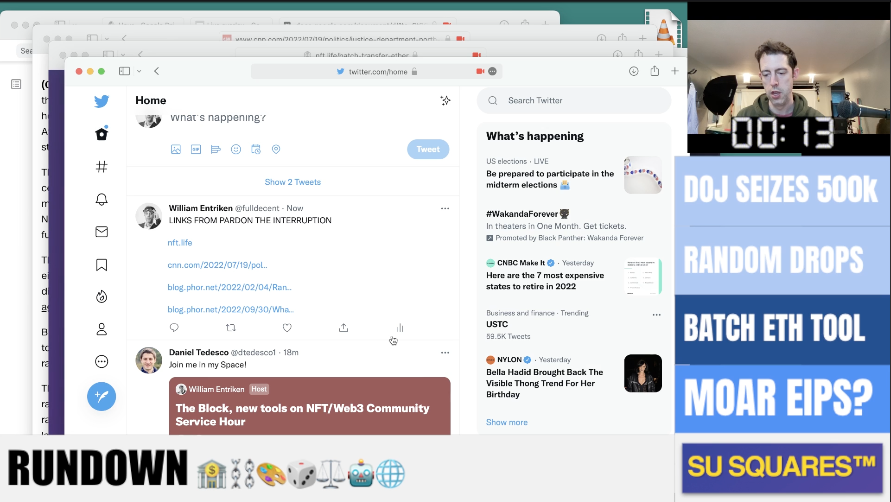Click the Twitter bird logo in sidebar
The height and width of the screenshot is (502, 891).
[101, 101]
